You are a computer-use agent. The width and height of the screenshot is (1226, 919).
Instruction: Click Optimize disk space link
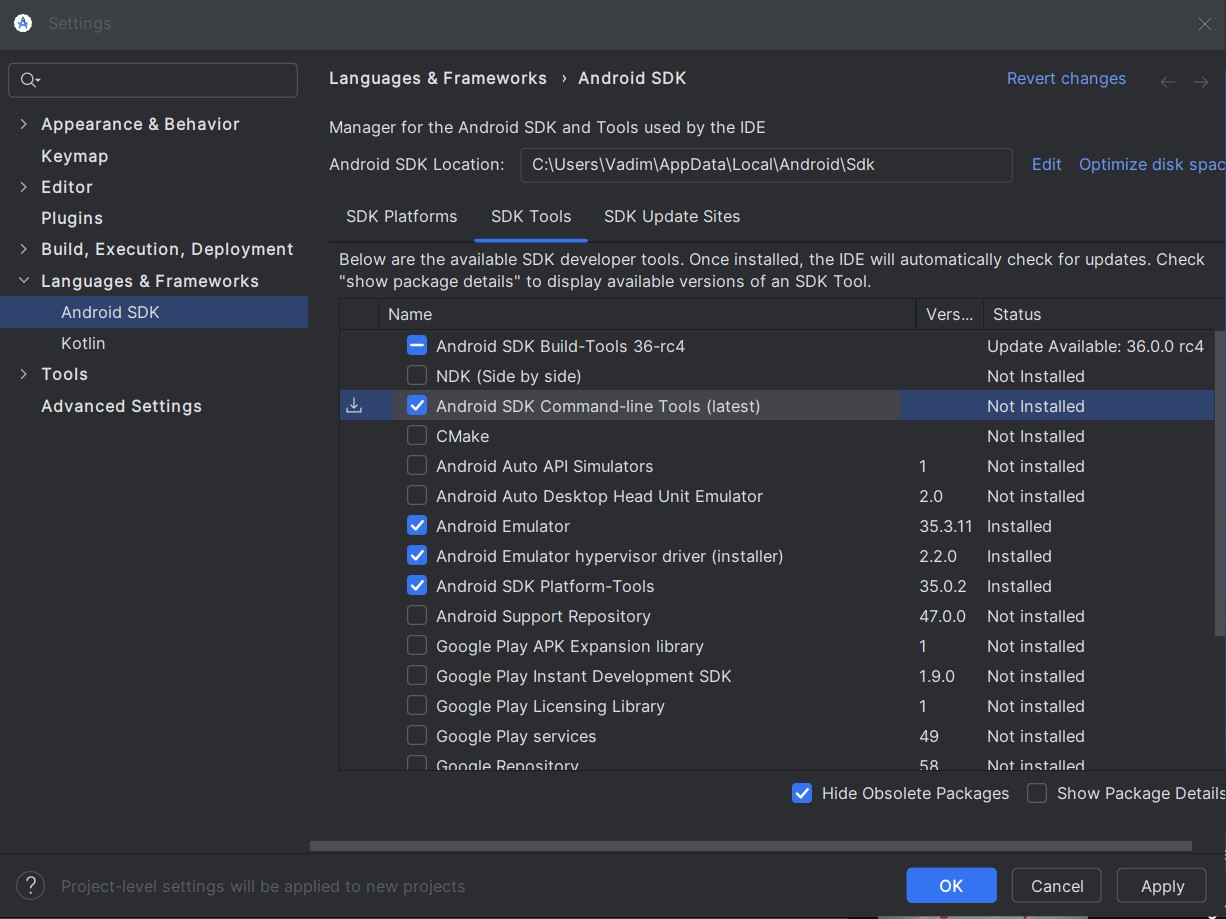(1152, 164)
